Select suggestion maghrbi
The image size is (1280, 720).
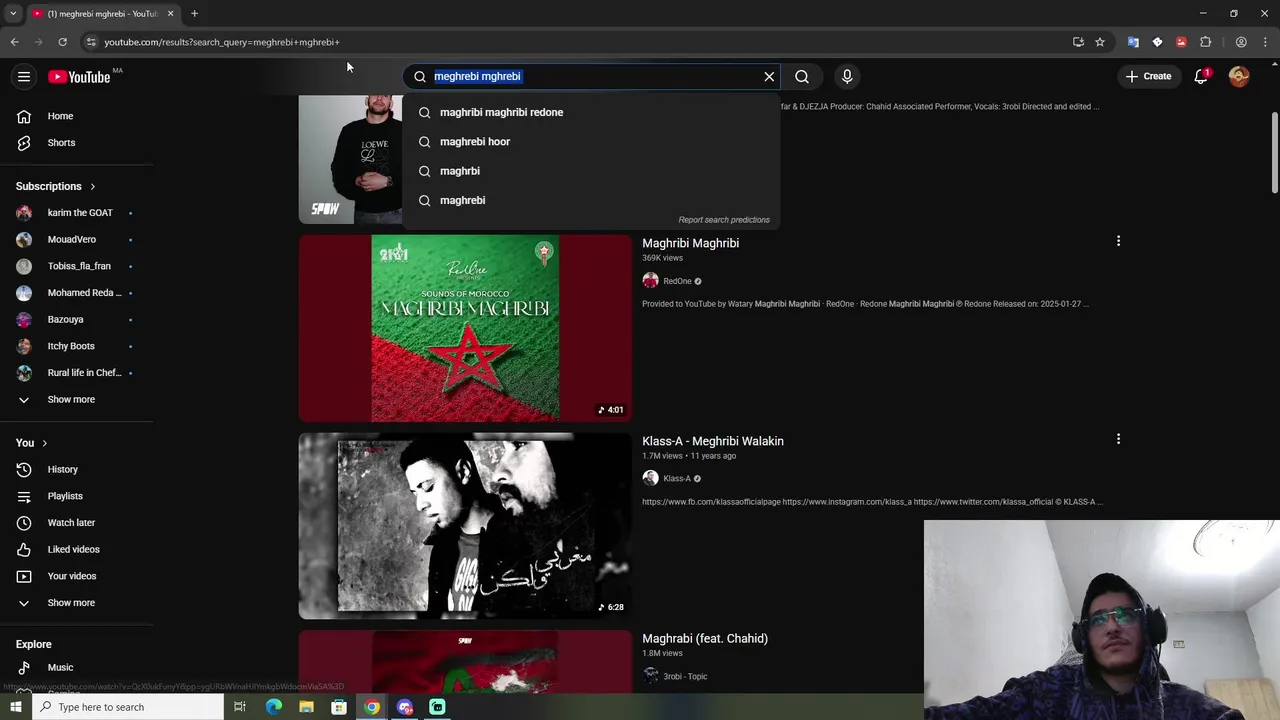coord(591,171)
